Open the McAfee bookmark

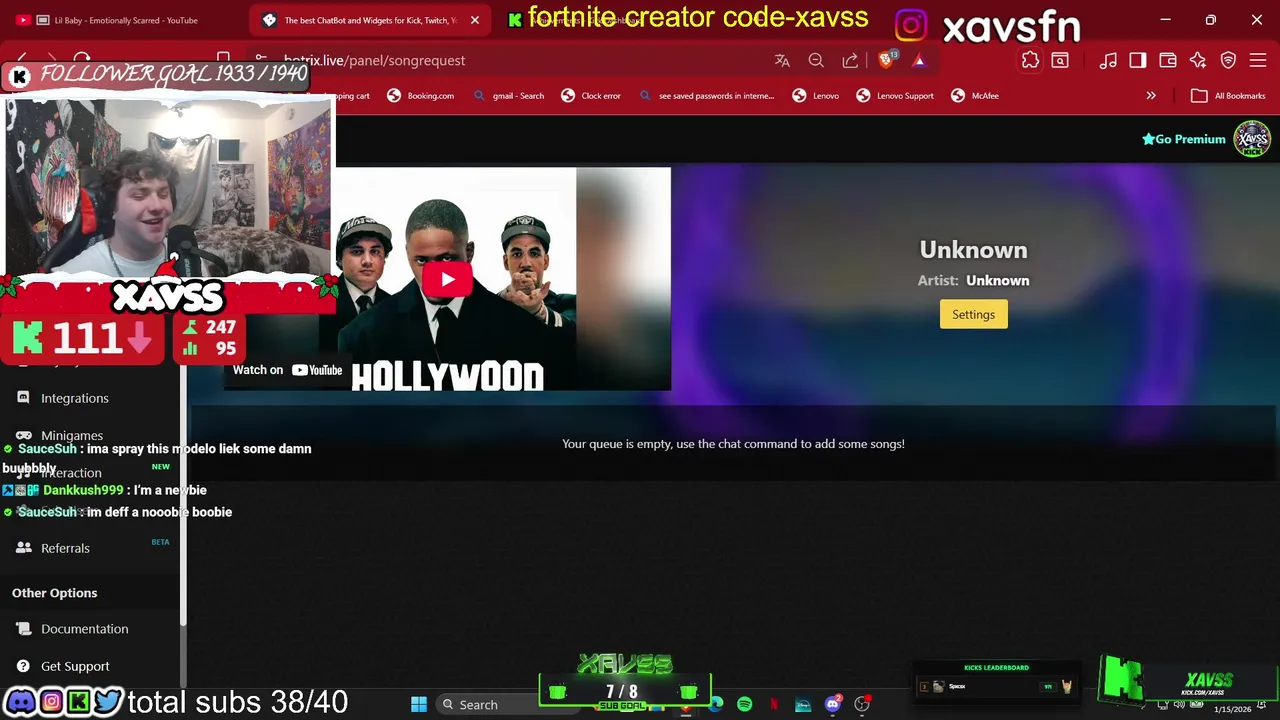(975, 96)
